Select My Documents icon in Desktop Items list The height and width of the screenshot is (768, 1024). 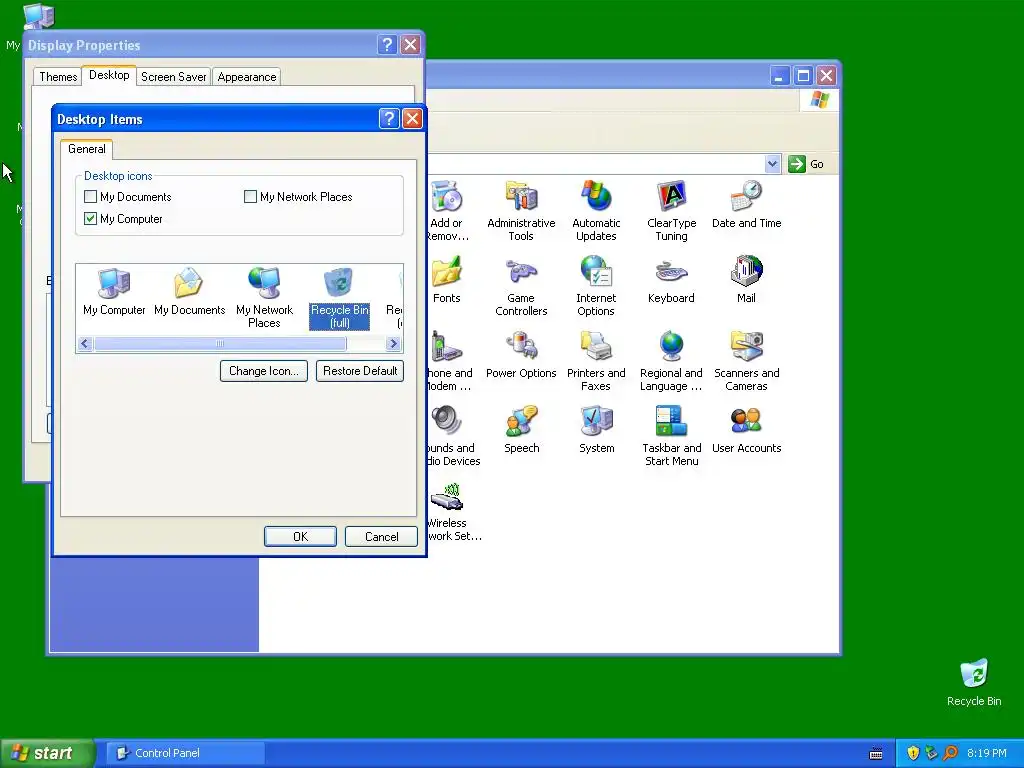189,292
